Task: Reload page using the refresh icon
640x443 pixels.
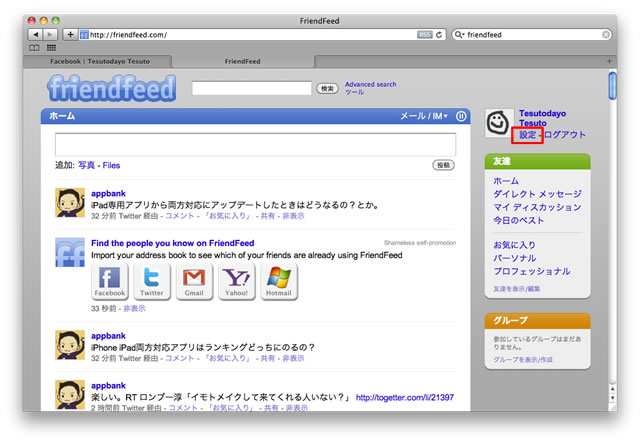Action: tap(439, 35)
